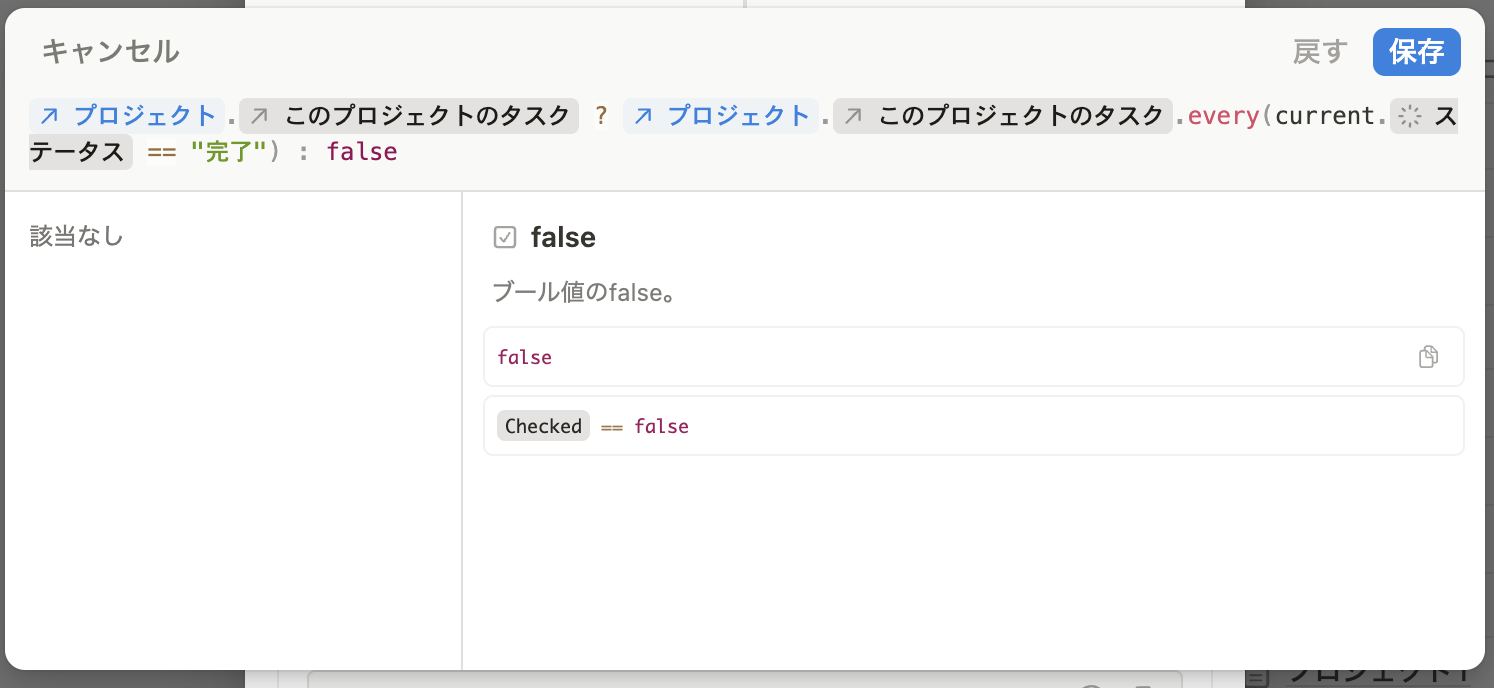This screenshot has height=688, width=1494.
Task: Click the status spinner icon before ステータス
Action: 1410,117
